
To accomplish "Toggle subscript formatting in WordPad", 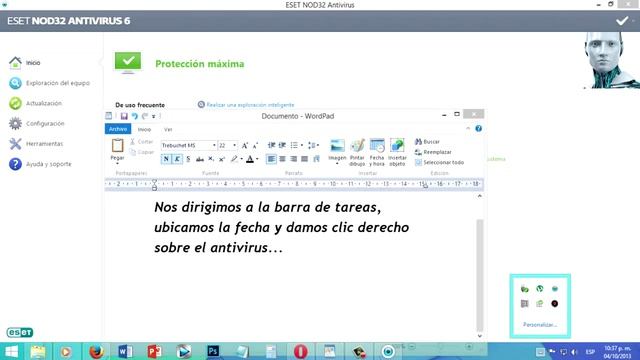I will pos(211,159).
